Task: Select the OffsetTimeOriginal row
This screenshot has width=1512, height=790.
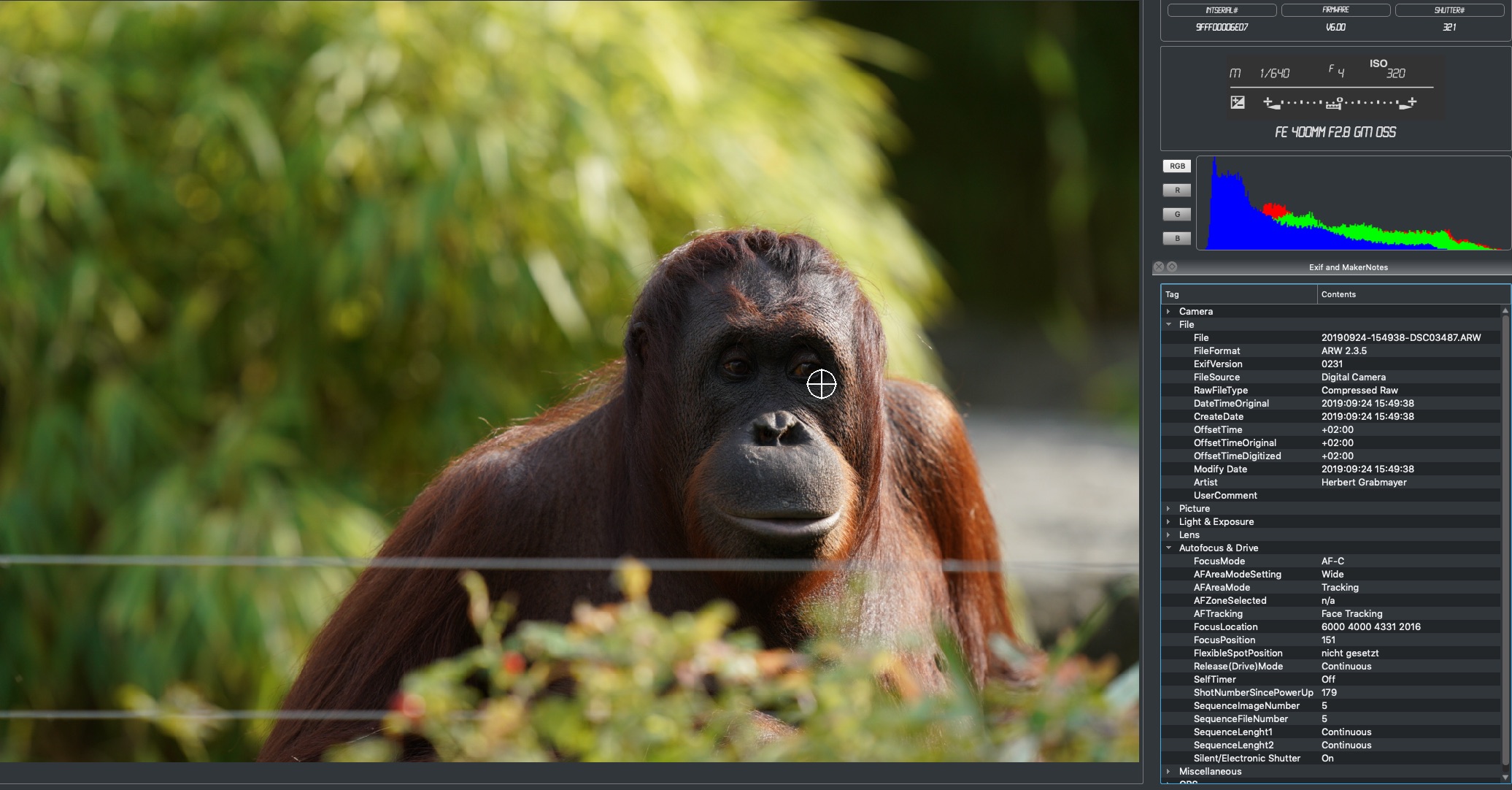Action: [1331, 442]
